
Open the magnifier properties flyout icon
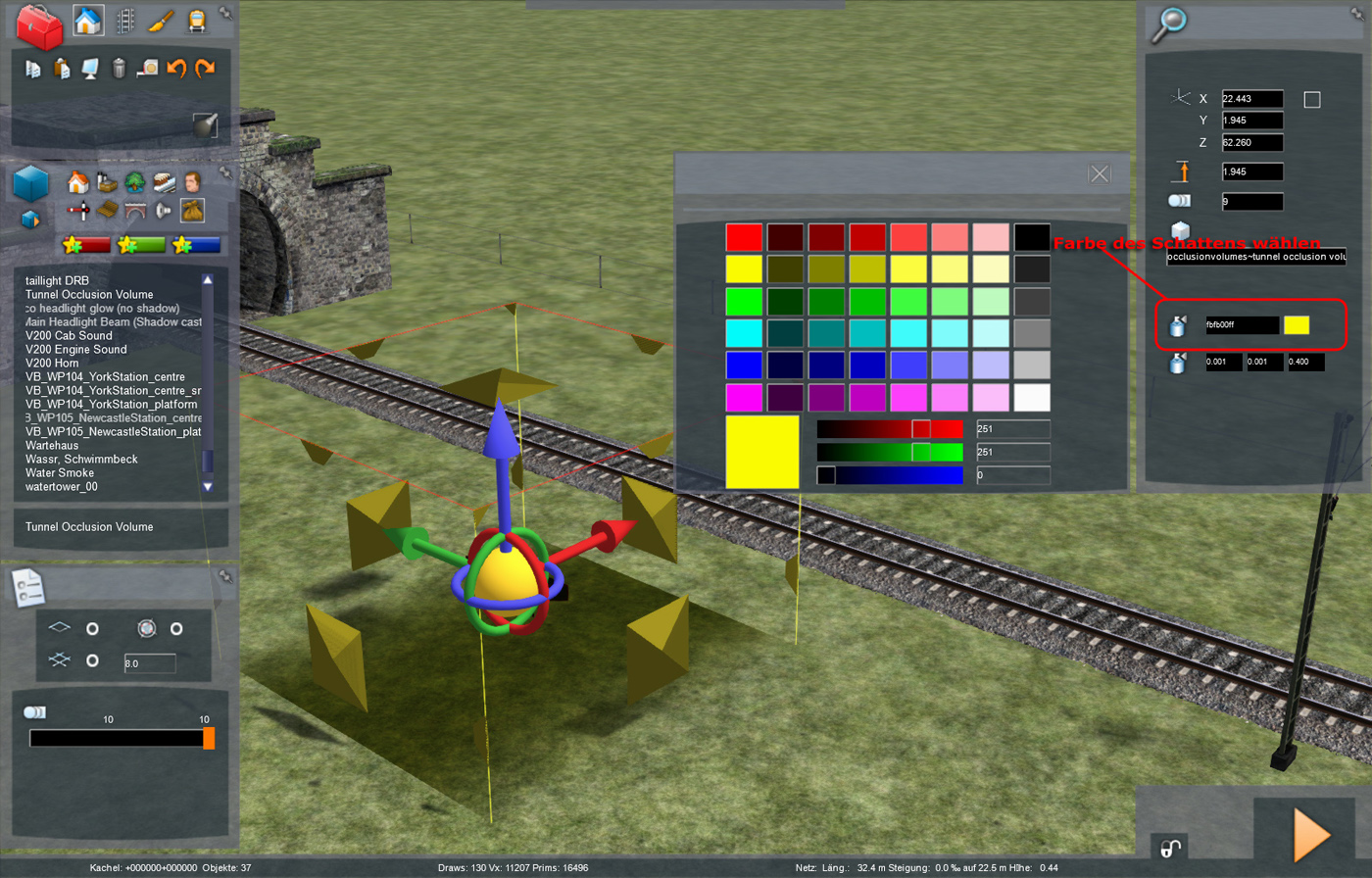(1167, 24)
